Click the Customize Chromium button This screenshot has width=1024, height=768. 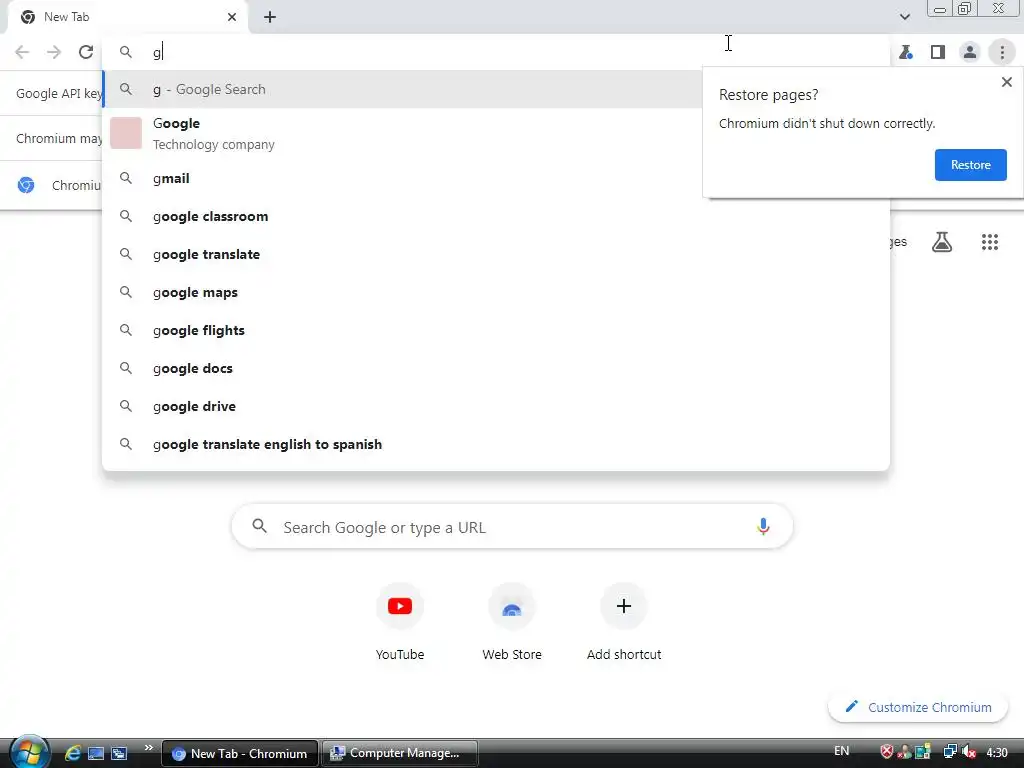[918, 707]
